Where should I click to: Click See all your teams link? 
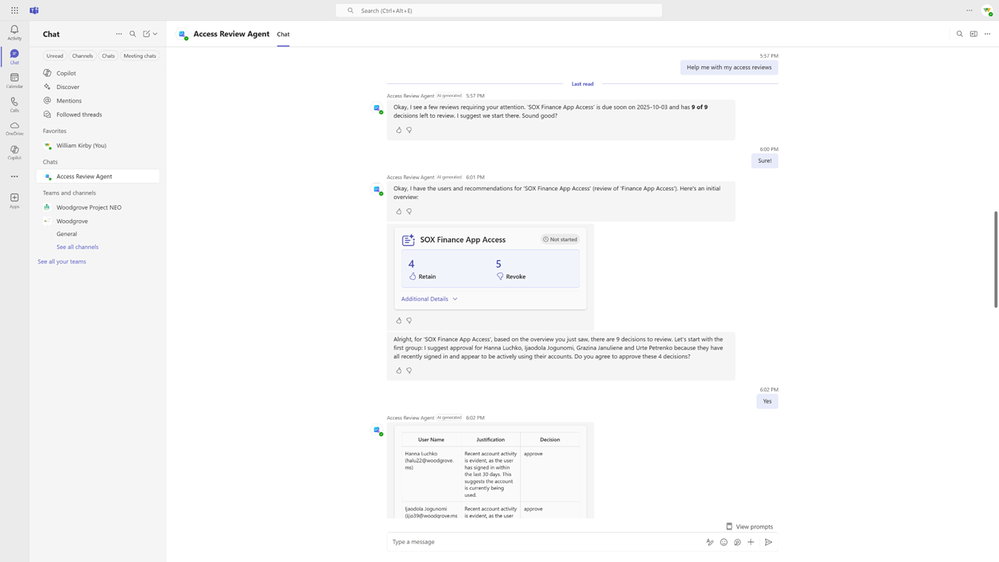pos(62,262)
